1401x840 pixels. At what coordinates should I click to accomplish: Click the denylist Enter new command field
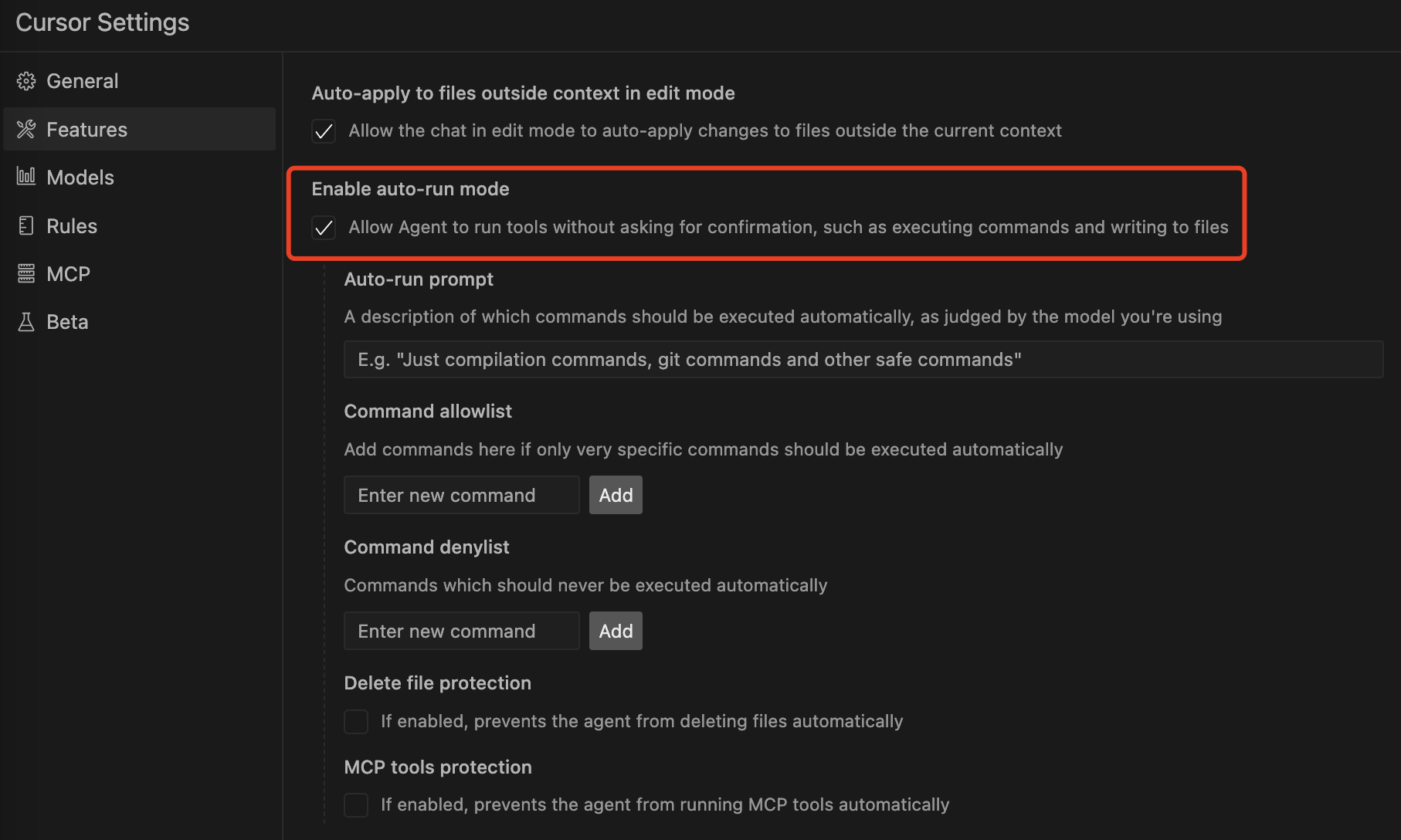[x=461, y=631]
